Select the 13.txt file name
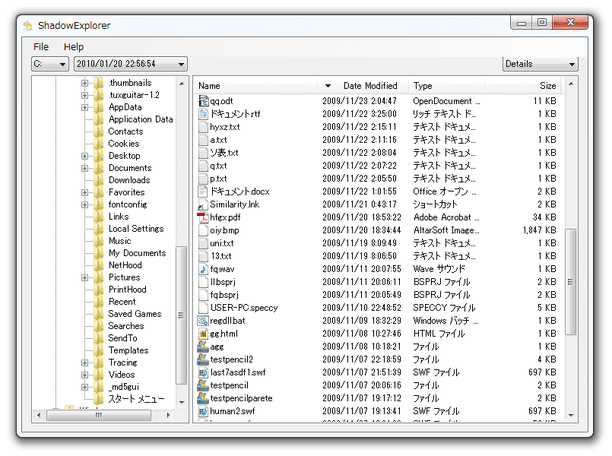The width and height of the screenshot is (612, 456). [221, 256]
